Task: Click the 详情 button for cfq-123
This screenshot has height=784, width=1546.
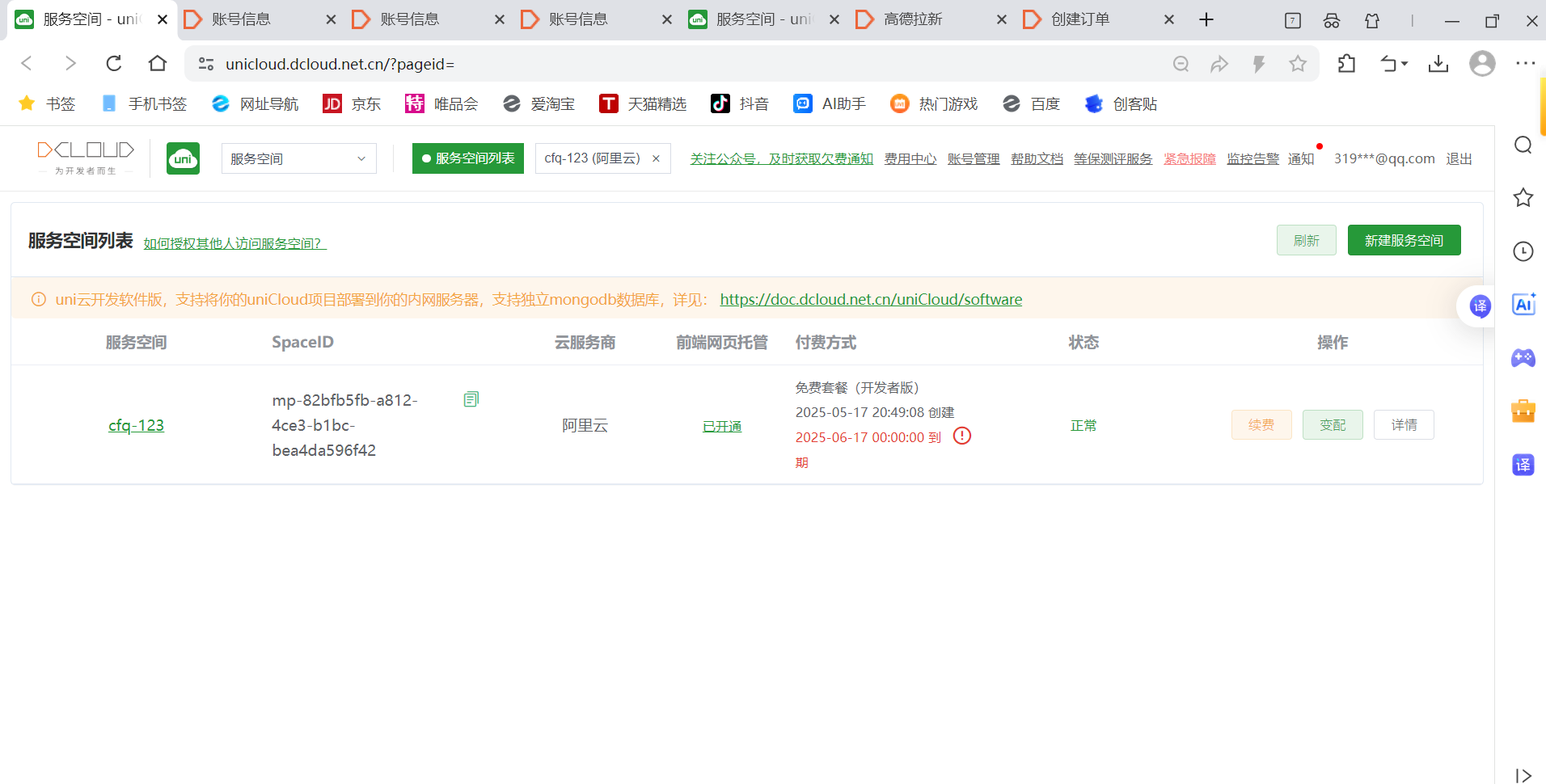Action: (x=1404, y=424)
